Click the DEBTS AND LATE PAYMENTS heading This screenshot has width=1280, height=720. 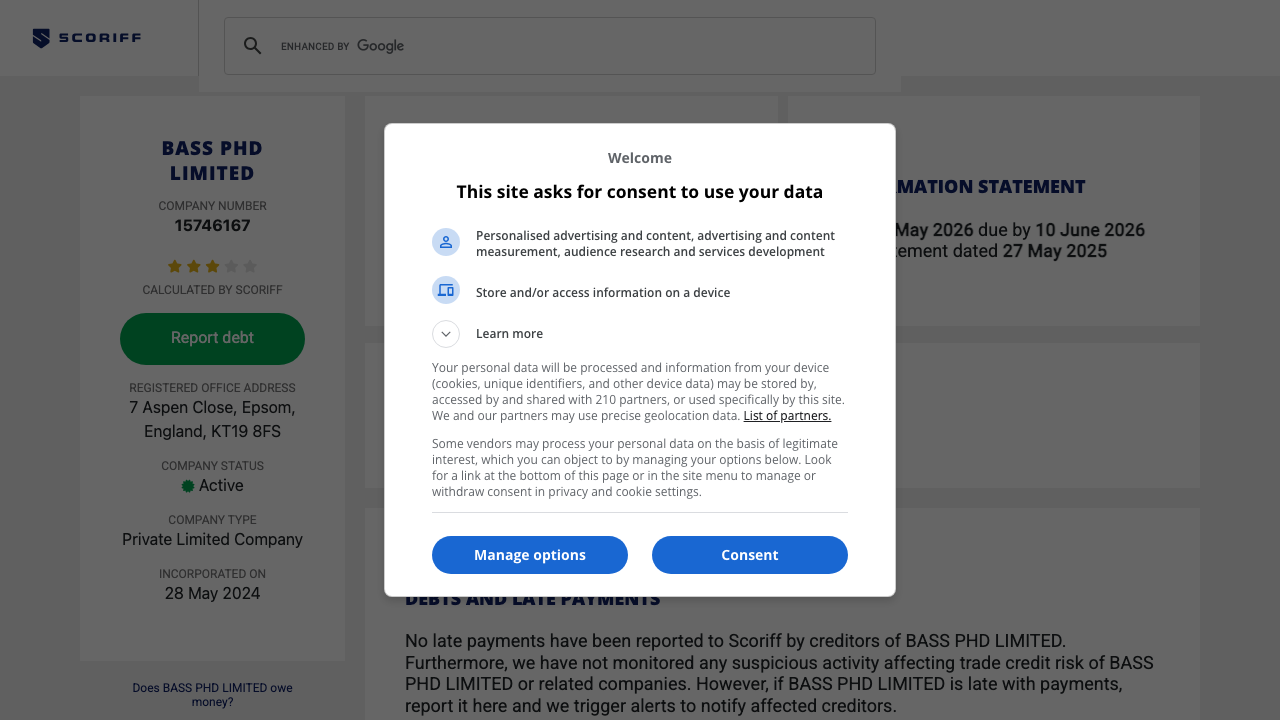click(x=532, y=598)
